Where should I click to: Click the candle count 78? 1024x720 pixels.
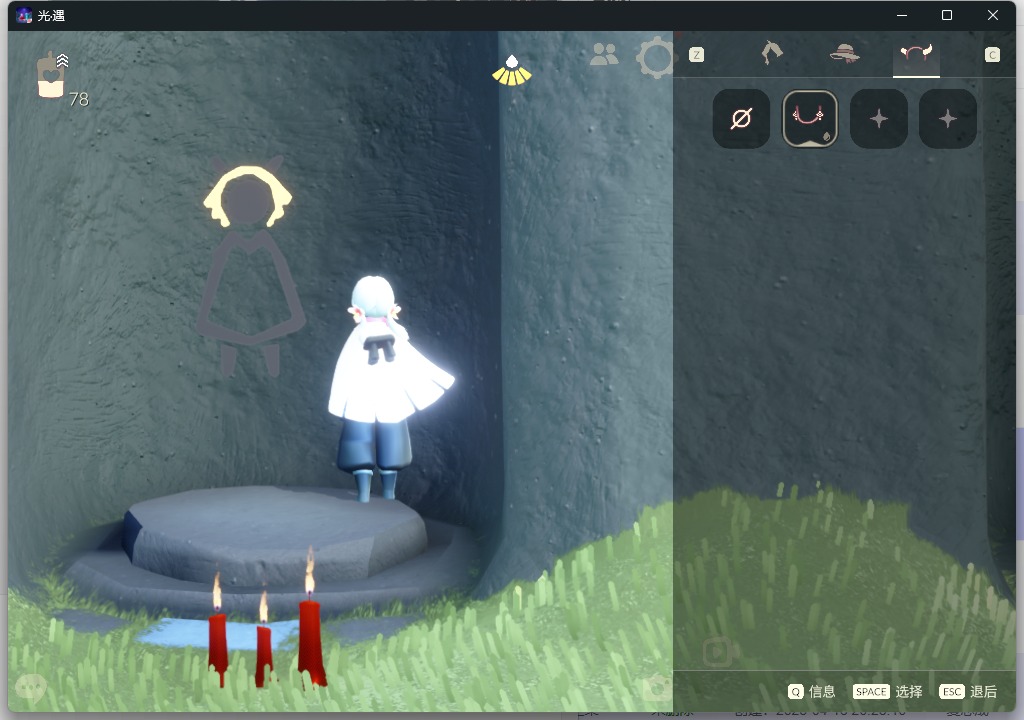[x=78, y=99]
